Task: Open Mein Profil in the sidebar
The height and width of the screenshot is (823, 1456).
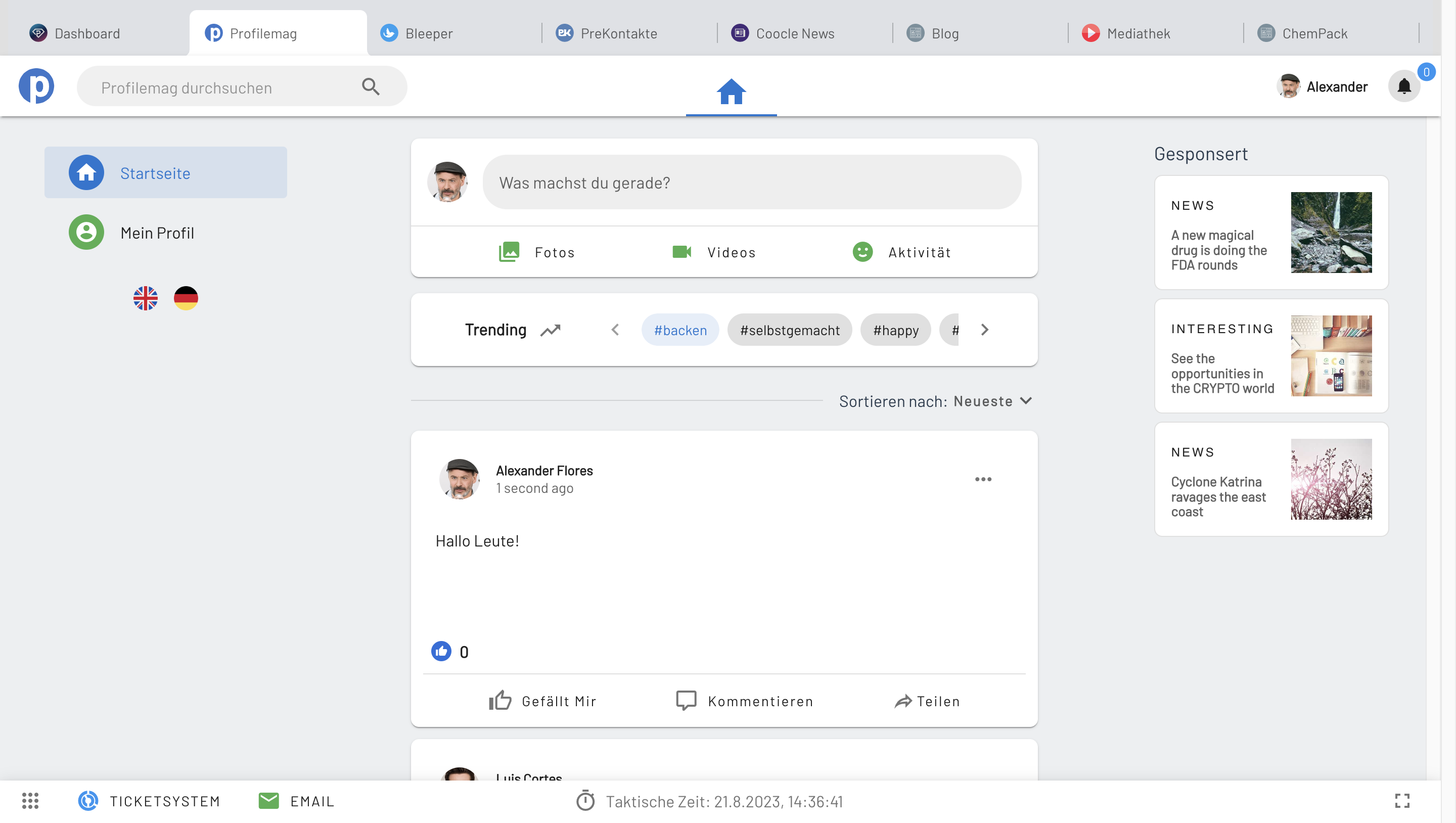Action: [x=157, y=233]
